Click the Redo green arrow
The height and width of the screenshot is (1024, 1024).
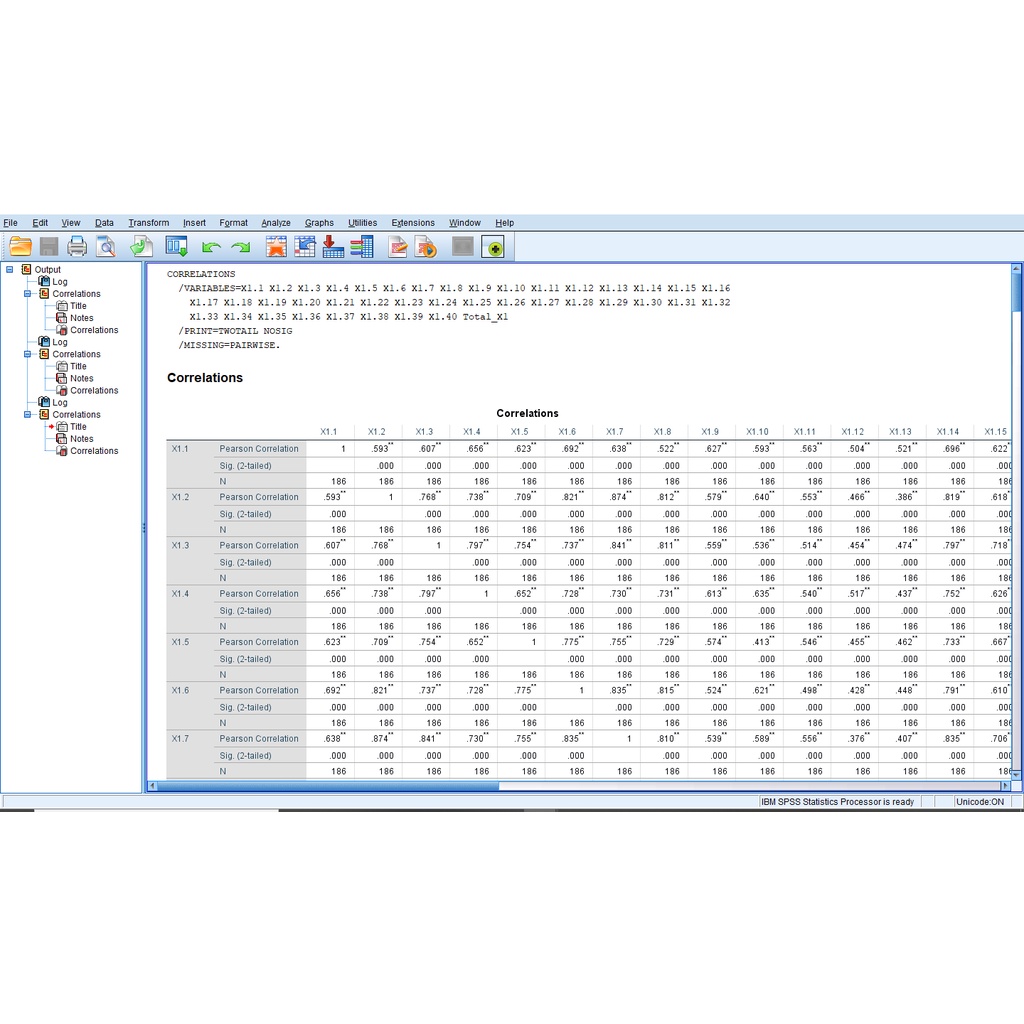coord(241,247)
